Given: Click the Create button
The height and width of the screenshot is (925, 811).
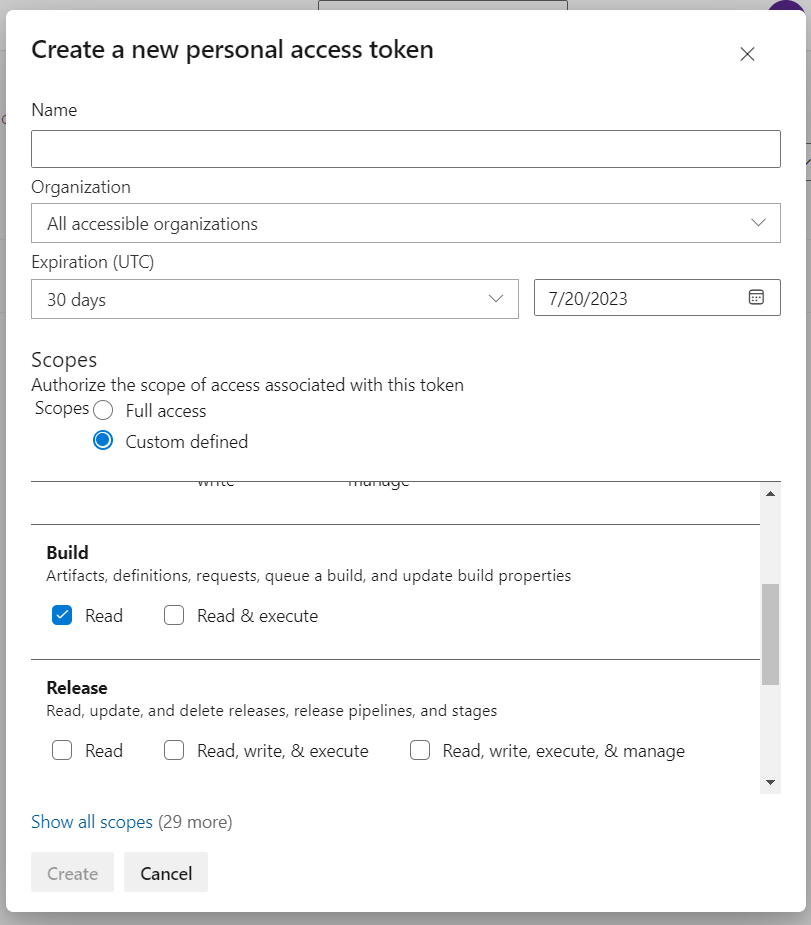Looking at the screenshot, I should click(x=72, y=872).
